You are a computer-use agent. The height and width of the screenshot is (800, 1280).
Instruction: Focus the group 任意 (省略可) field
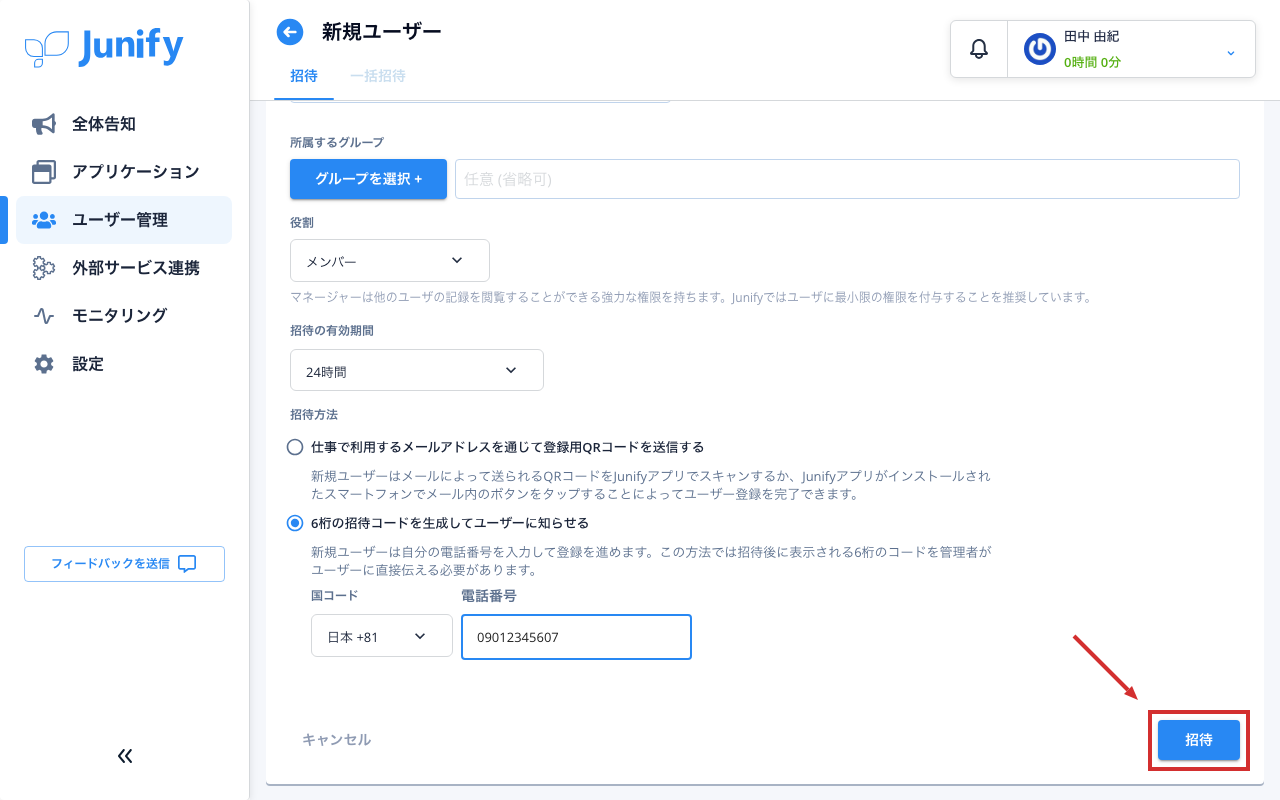(847, 179)
